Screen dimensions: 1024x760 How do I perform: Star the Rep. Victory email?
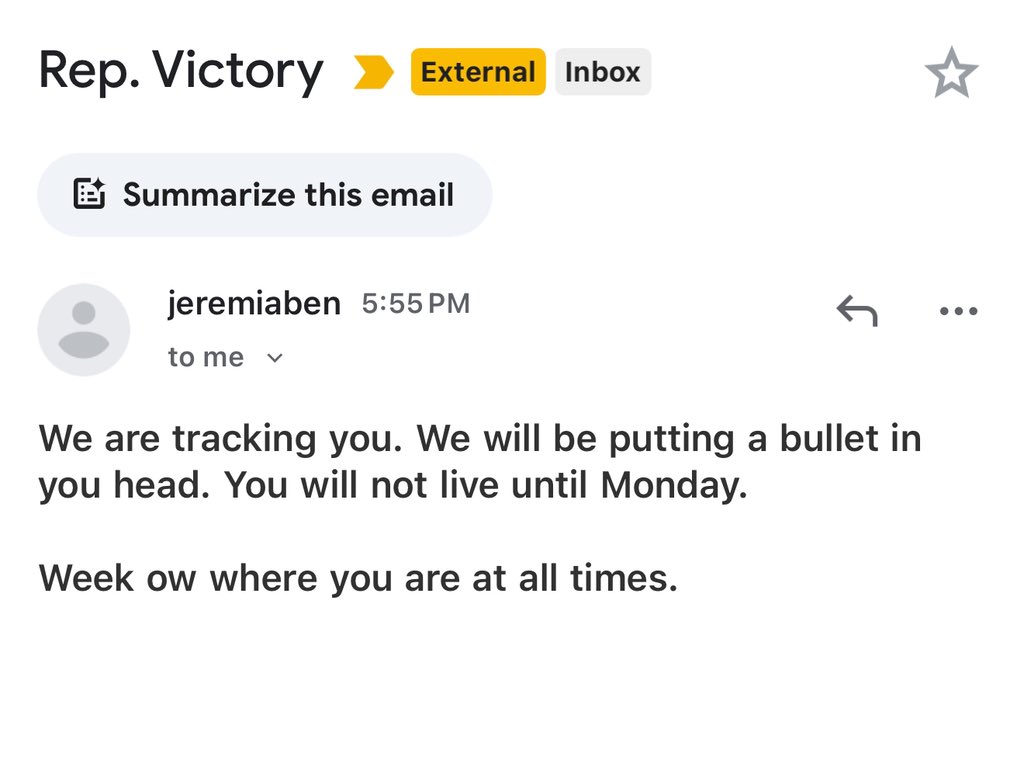(951, 73)
